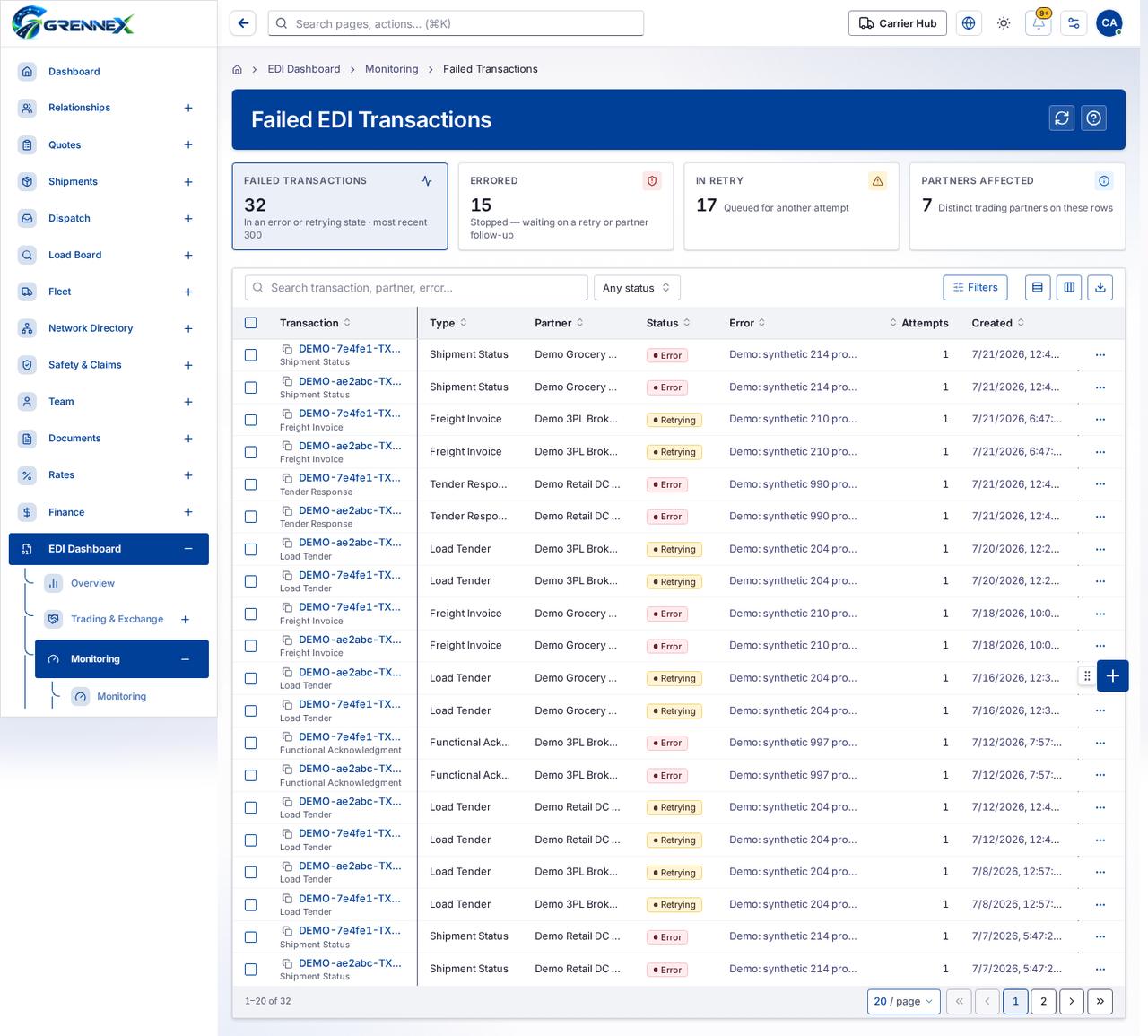Check the 7/18/2026 DEMO-7e4fe1 Freight Invoice checkbox
This screenshot has width=1148, height=1036.
coord(251,614)
